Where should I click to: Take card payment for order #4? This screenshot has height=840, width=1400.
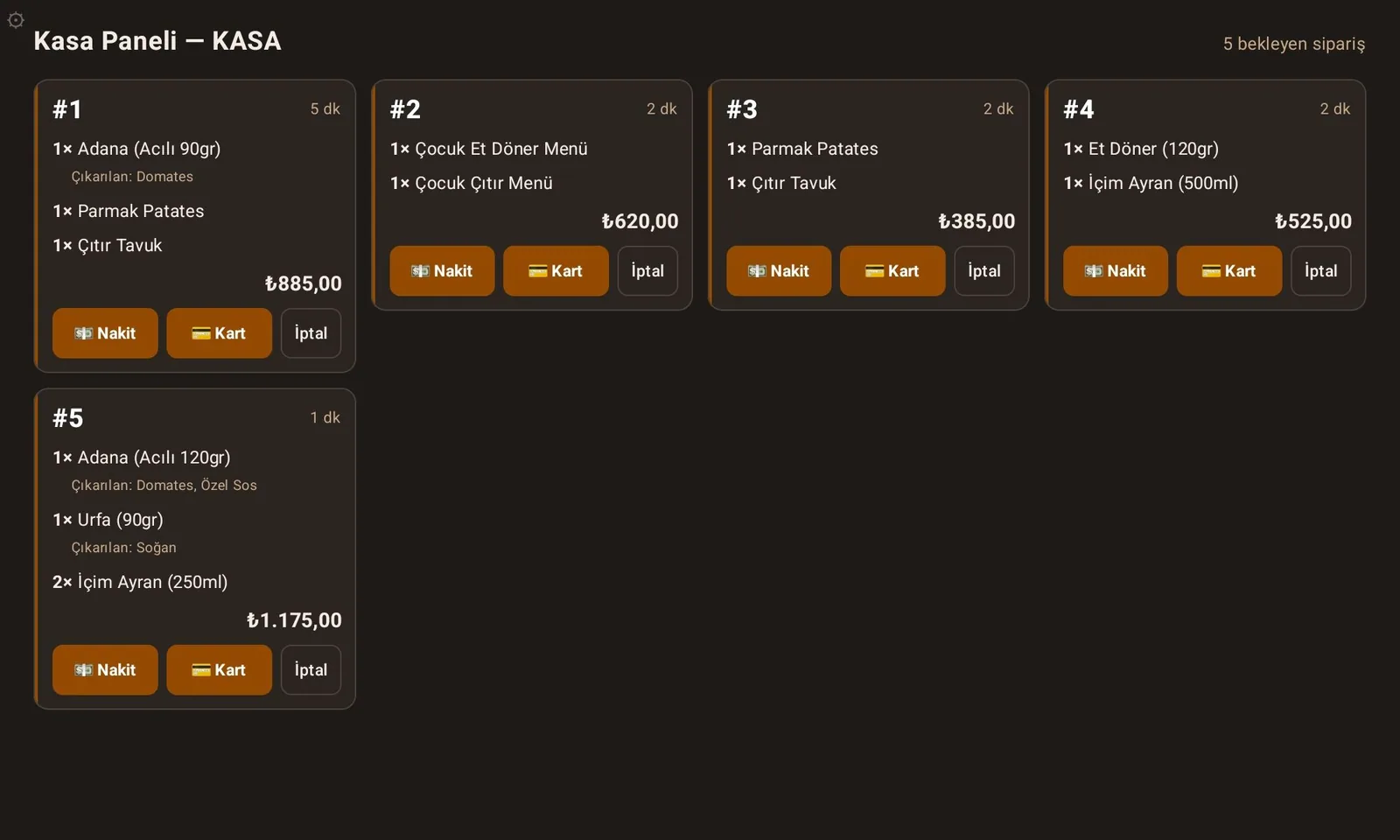(x=1229, y=271)
